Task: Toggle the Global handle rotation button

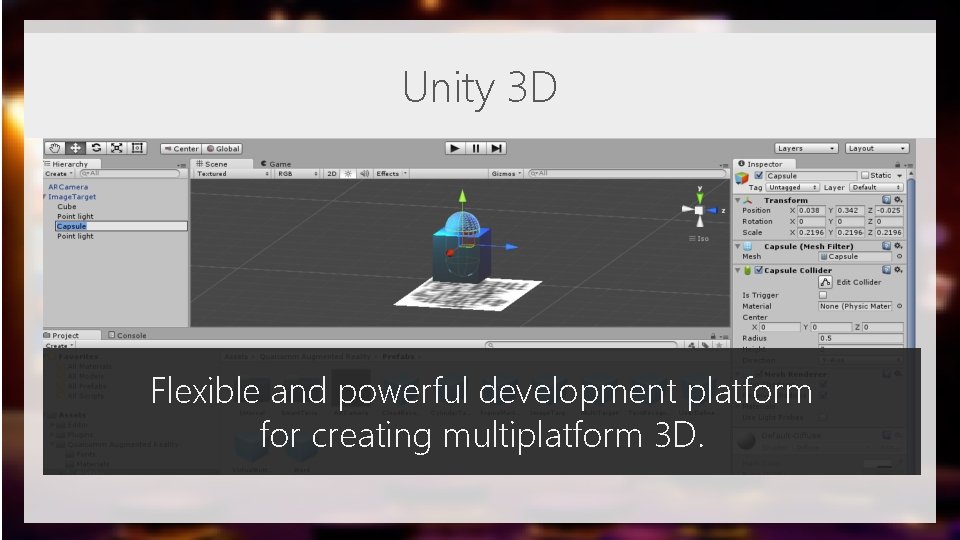Action: (x=223, y=149)
